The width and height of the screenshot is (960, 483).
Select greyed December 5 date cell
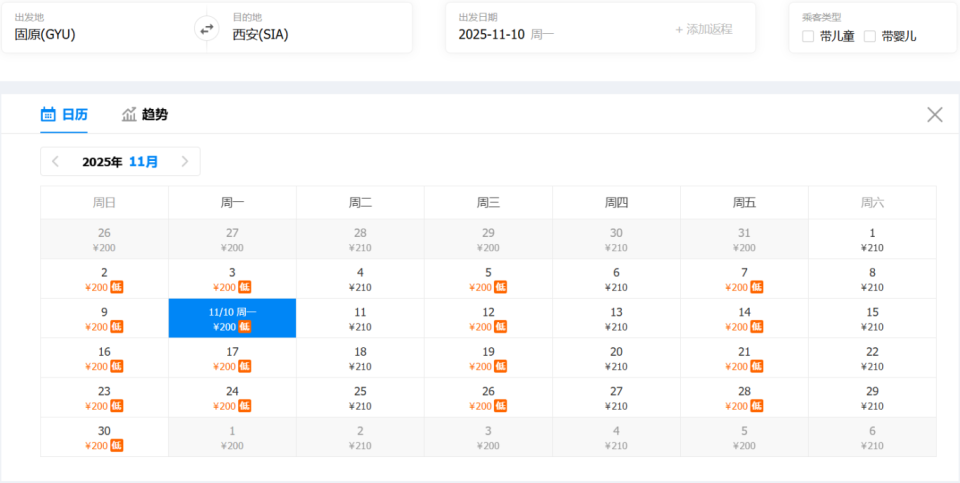pyautogui.click(x=744, y=437)
